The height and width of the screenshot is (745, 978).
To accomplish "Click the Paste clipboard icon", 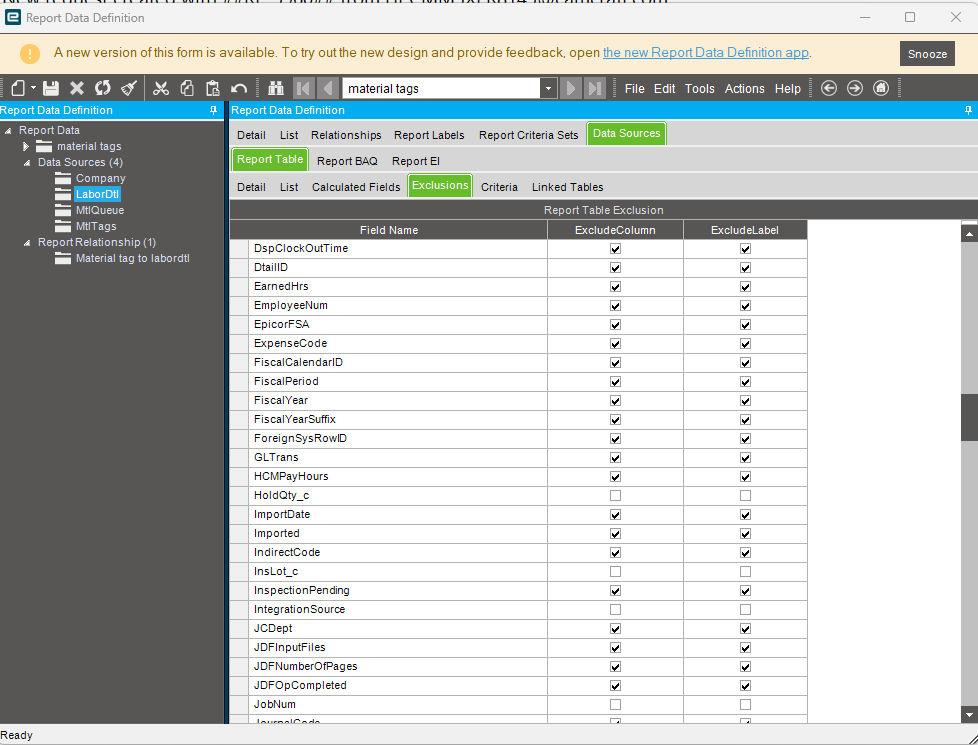I will [213, 89].
